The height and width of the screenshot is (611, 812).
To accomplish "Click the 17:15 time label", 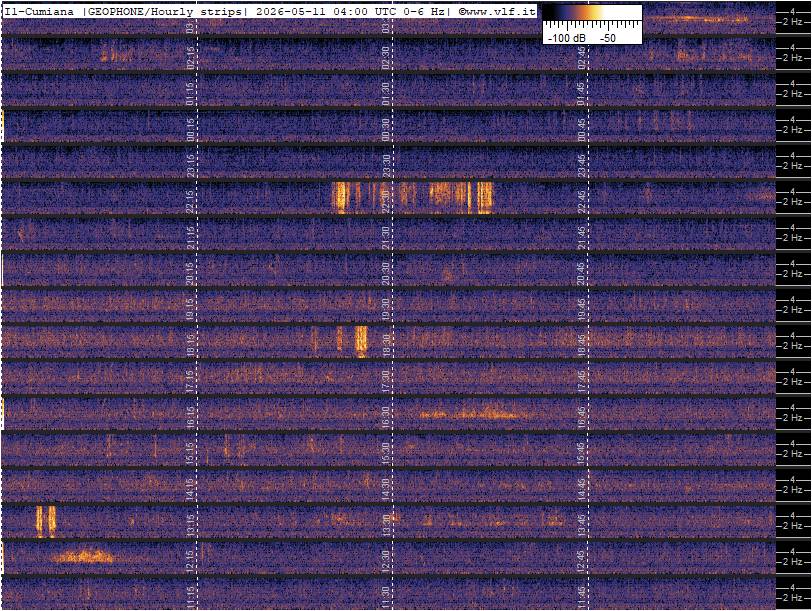I will click(190, 381).
